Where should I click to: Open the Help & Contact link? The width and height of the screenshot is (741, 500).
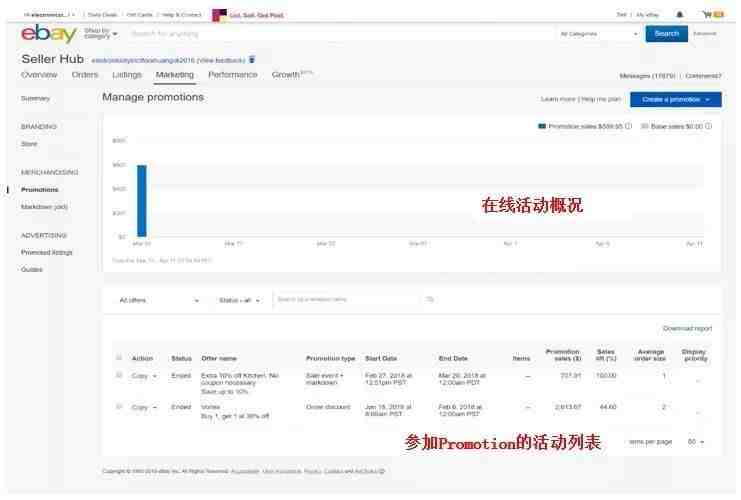[x=181, y=15]
